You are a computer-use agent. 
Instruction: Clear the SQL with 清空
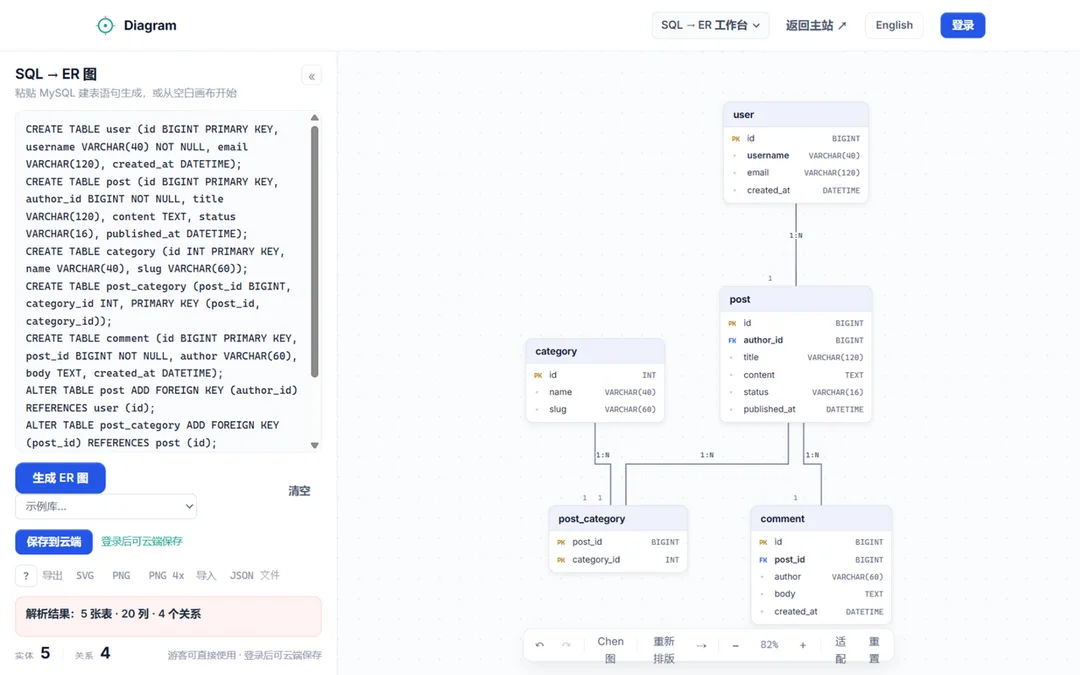[299, 491]
